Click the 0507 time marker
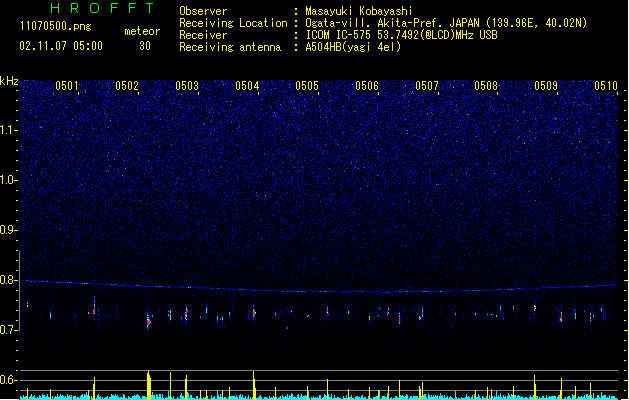 coord(427,86)
